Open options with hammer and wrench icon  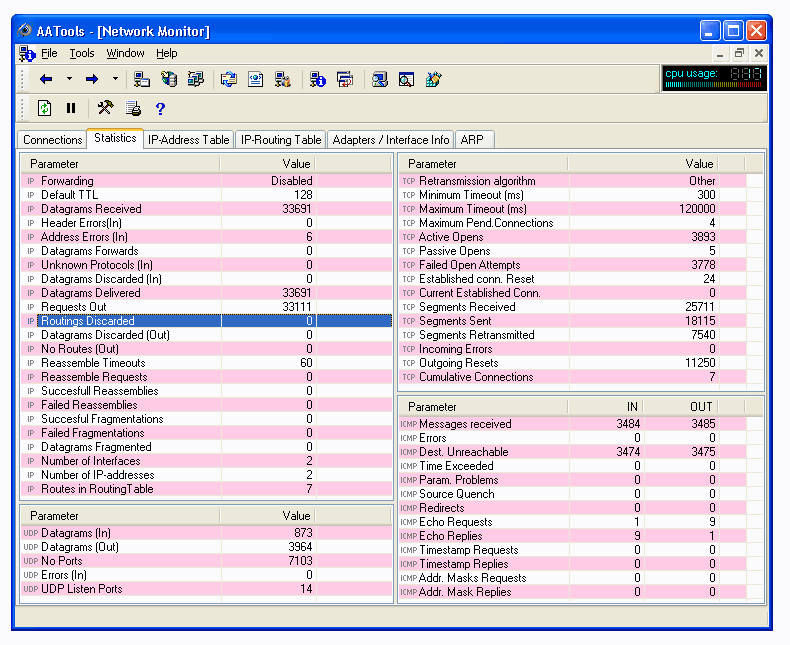click(105, 108)
